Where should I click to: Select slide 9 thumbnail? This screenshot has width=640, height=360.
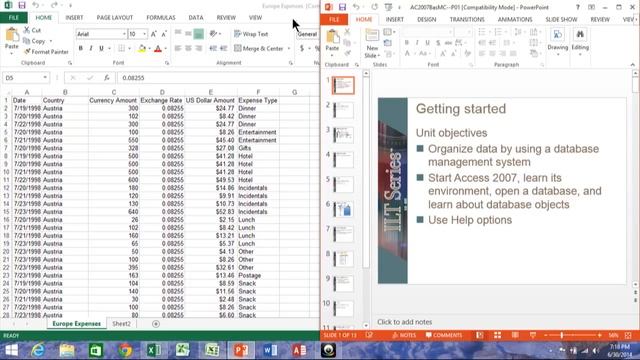(x=343, y=284)
